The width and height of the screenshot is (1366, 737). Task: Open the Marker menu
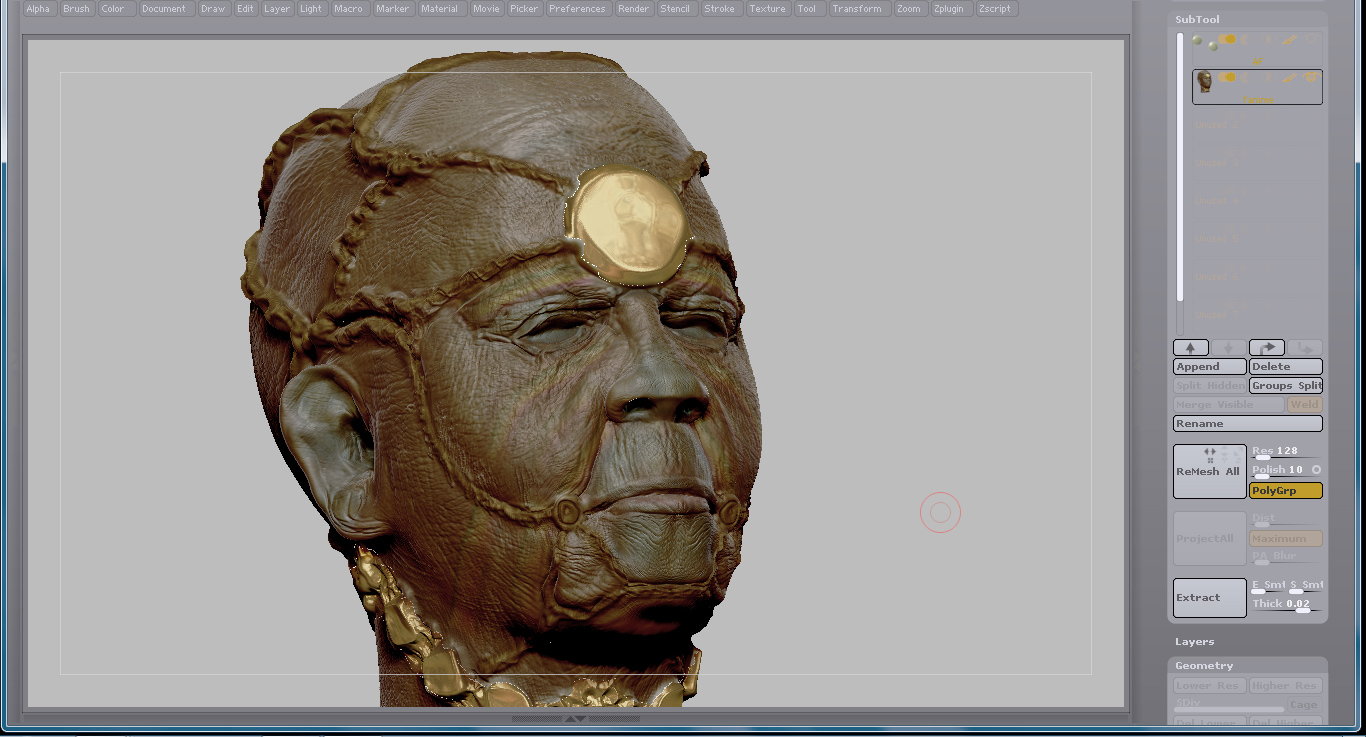(x=393, y=9)
